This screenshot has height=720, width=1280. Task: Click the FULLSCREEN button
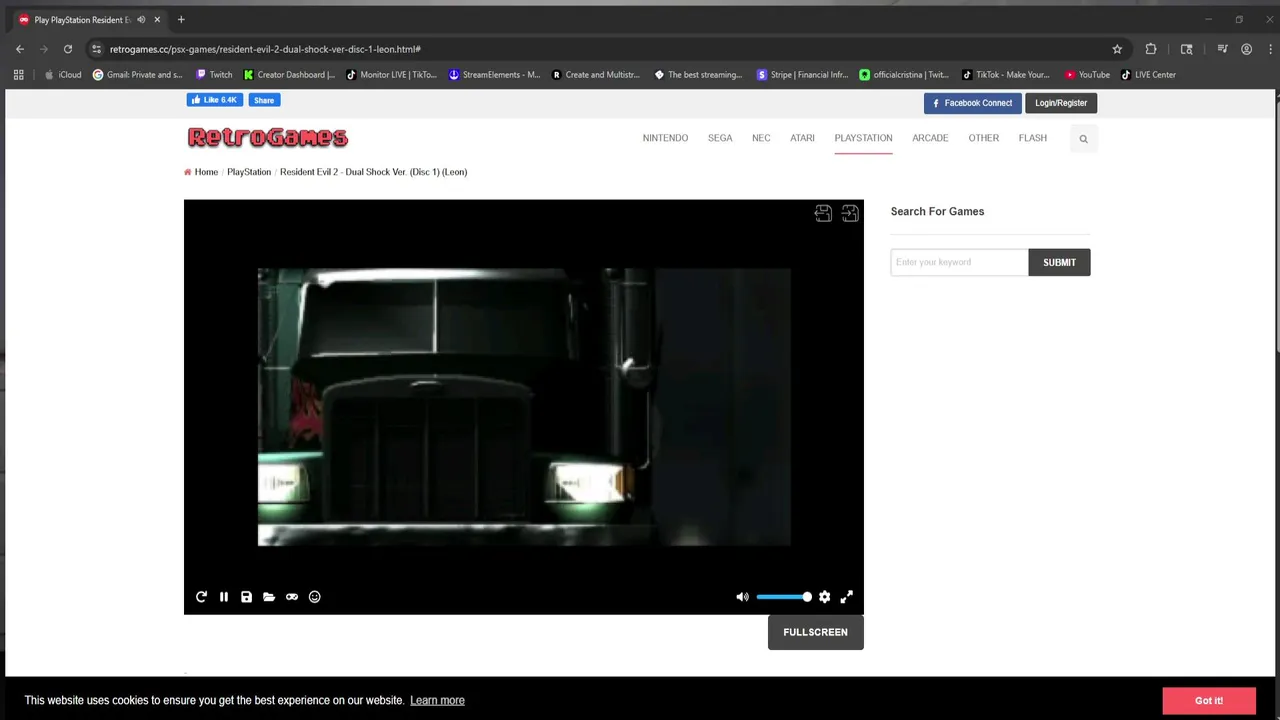click(x=815, y=632)
